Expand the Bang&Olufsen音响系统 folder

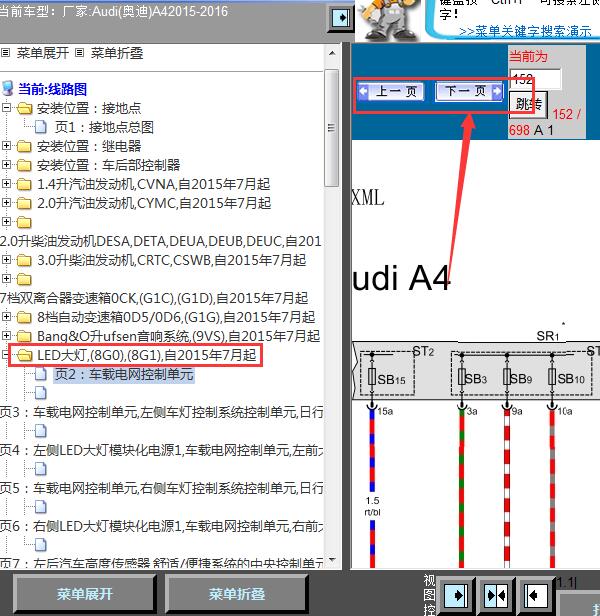[x=6, y=335]
